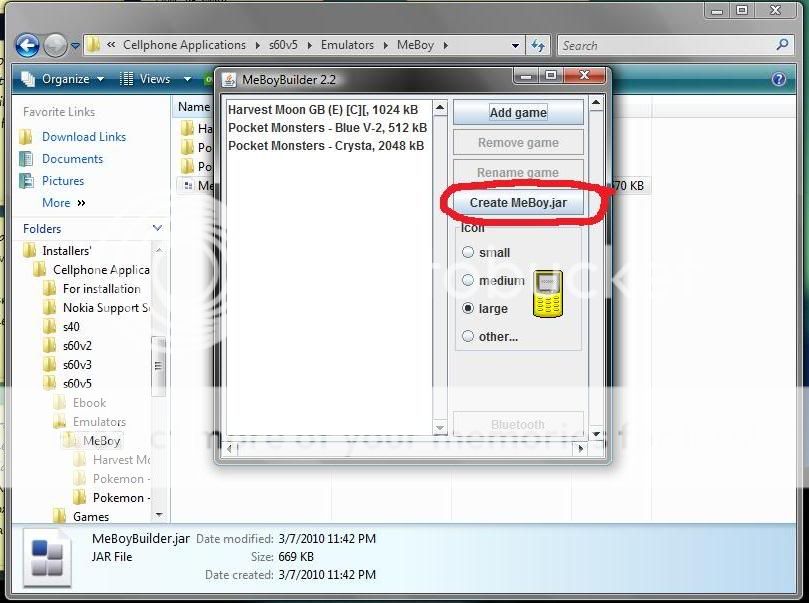Click game list scrollbar down arrow

point(440,428)
